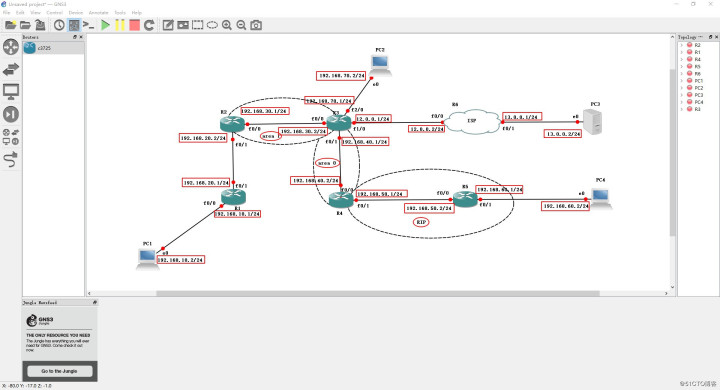Open the Edit menu
This screenshot has height=390, width=720.
(x=20, y=12)
